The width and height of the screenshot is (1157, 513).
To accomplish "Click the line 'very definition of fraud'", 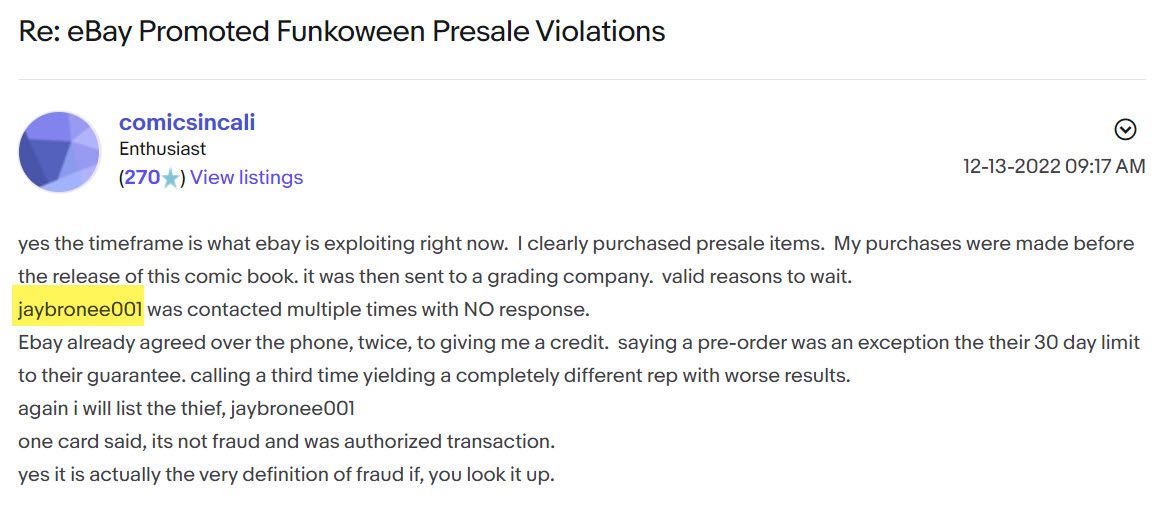I will click(286, 474).
